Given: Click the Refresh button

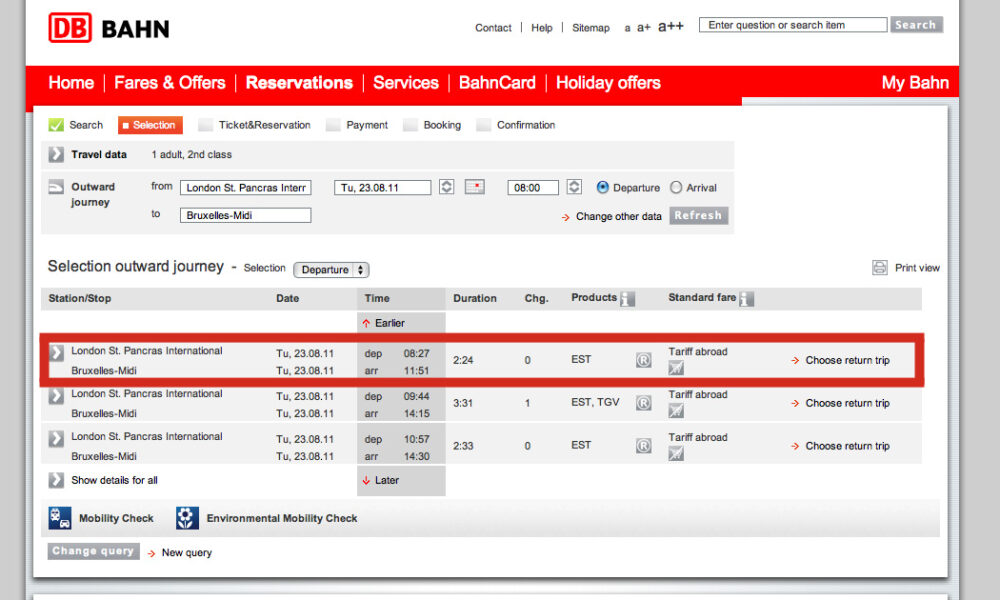Looking at the screenshot, I should pyautogui.click(x=698, y=216).
